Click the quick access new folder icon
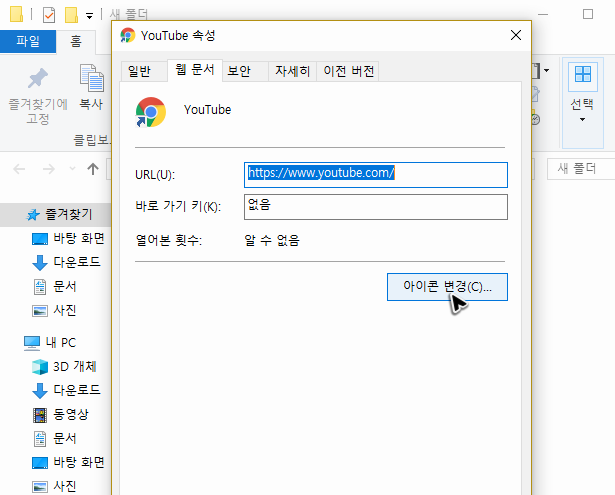 (71, 15)
